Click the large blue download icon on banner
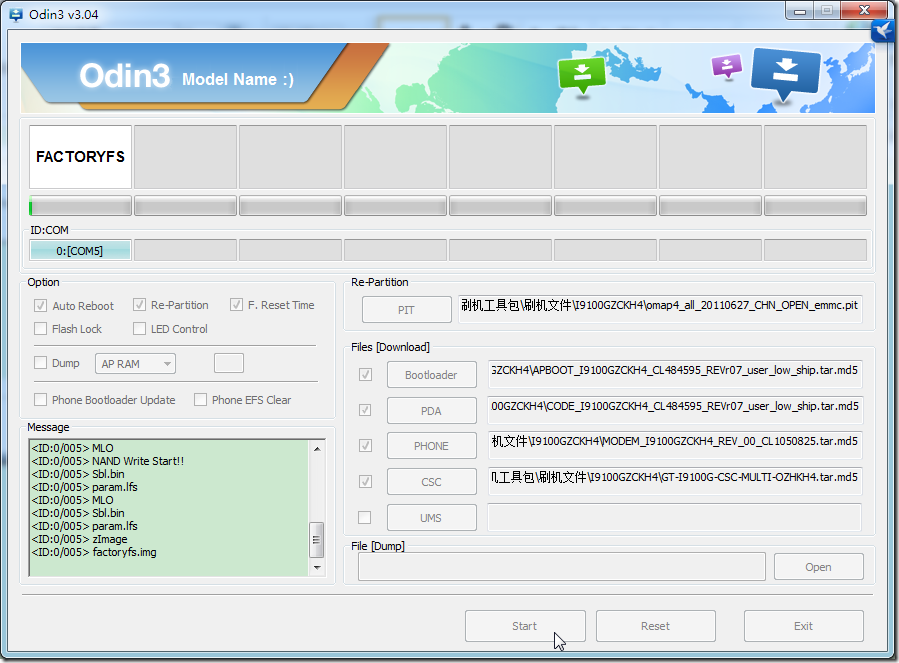 pos(785,73)
